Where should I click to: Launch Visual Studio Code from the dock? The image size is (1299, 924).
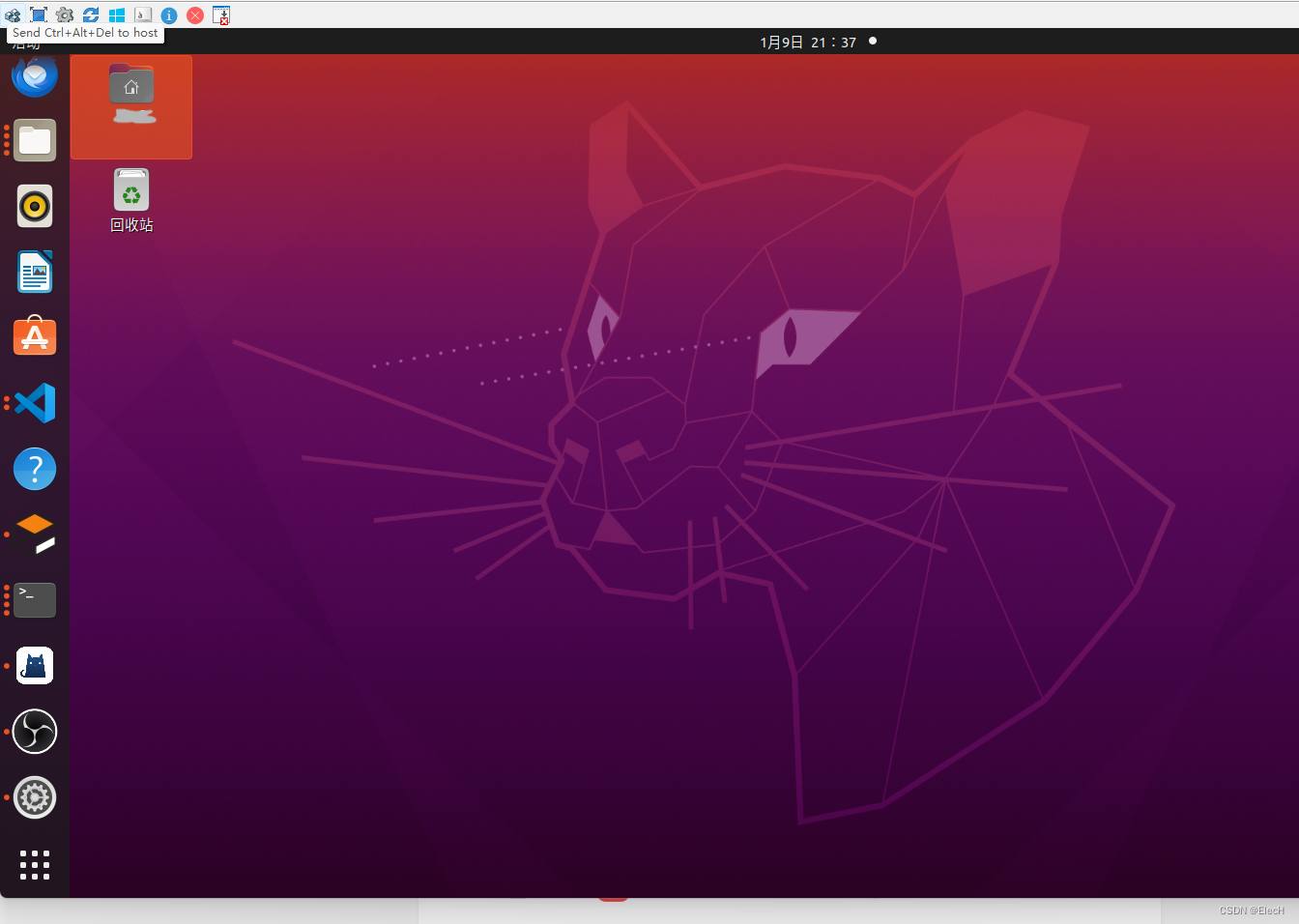pyautogui.click(x=34, y=402)
